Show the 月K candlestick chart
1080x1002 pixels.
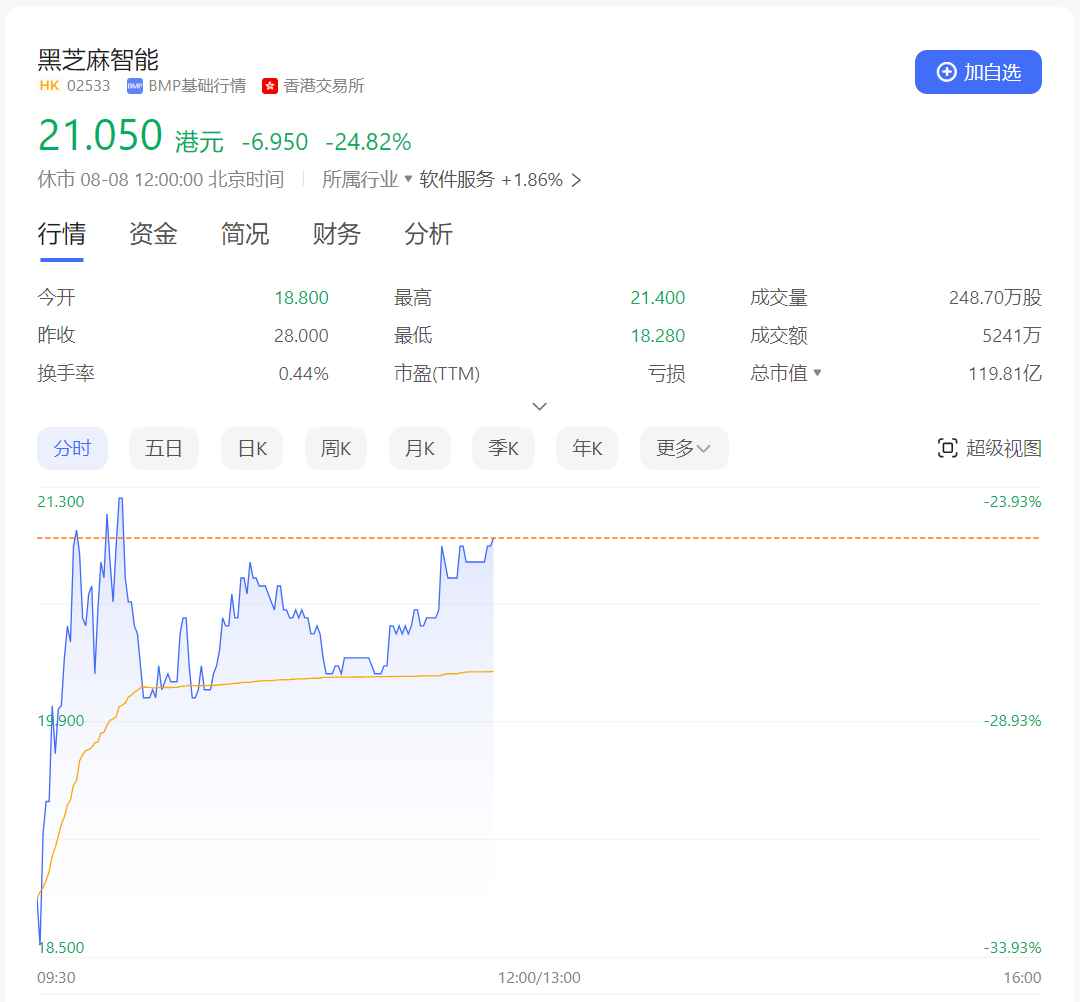[420, 448]
